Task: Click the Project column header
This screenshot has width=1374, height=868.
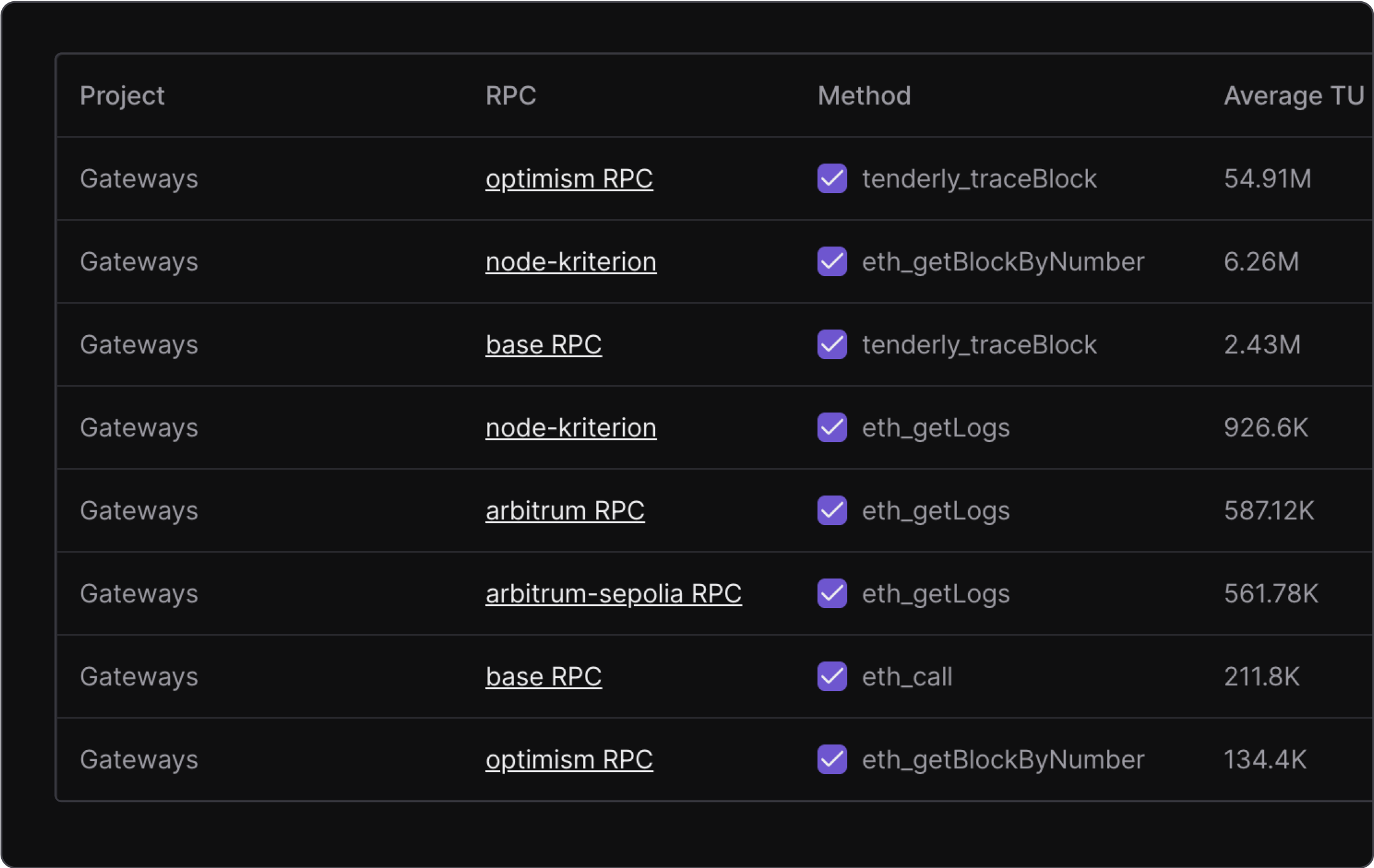Action: click(x=122, y=96)
